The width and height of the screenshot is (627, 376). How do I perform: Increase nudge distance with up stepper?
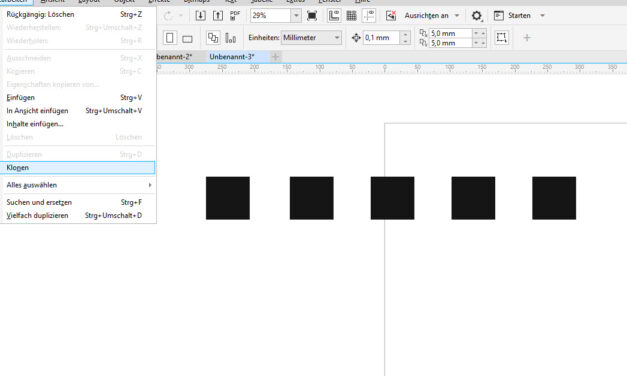tap(405, 34)
